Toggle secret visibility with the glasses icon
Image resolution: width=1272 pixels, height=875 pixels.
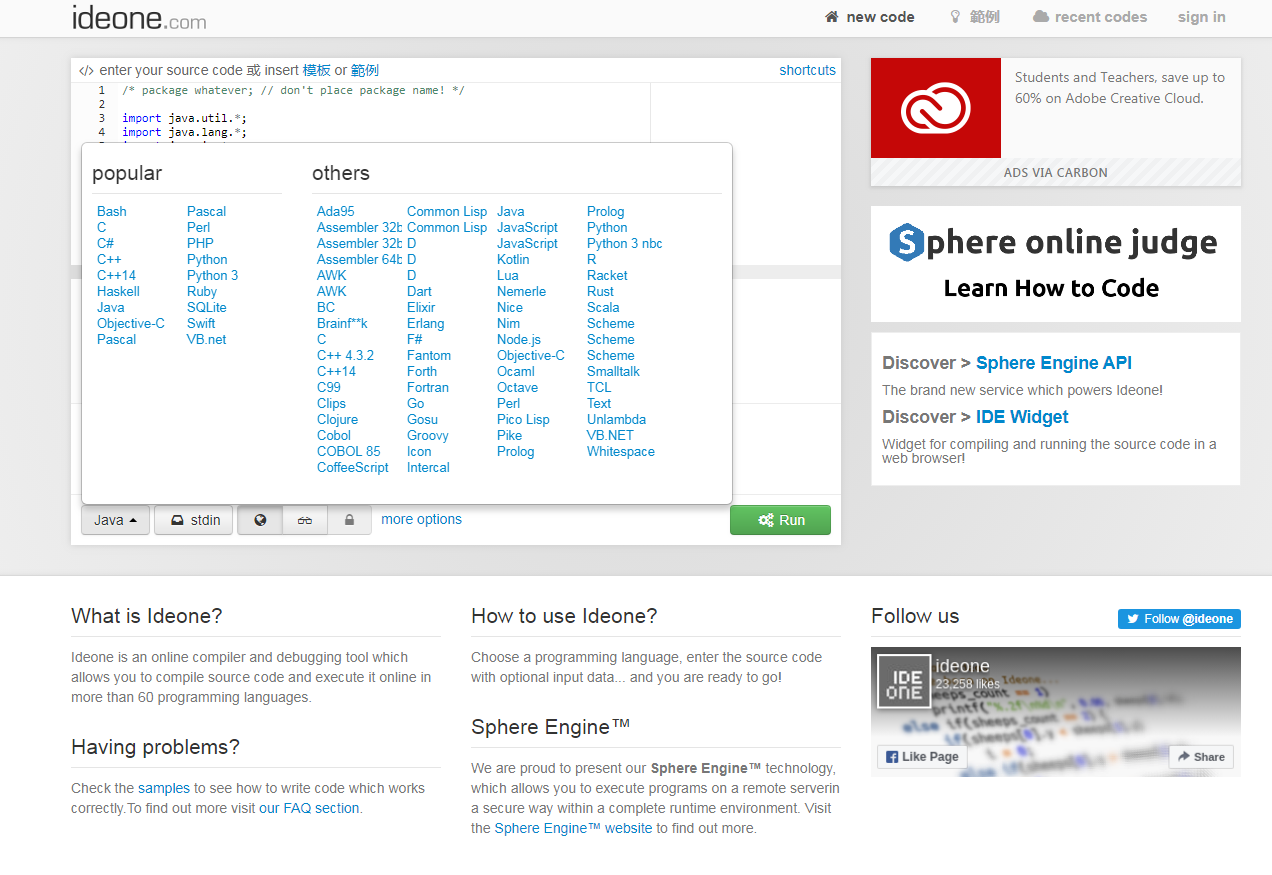click(x=305, y=519)
